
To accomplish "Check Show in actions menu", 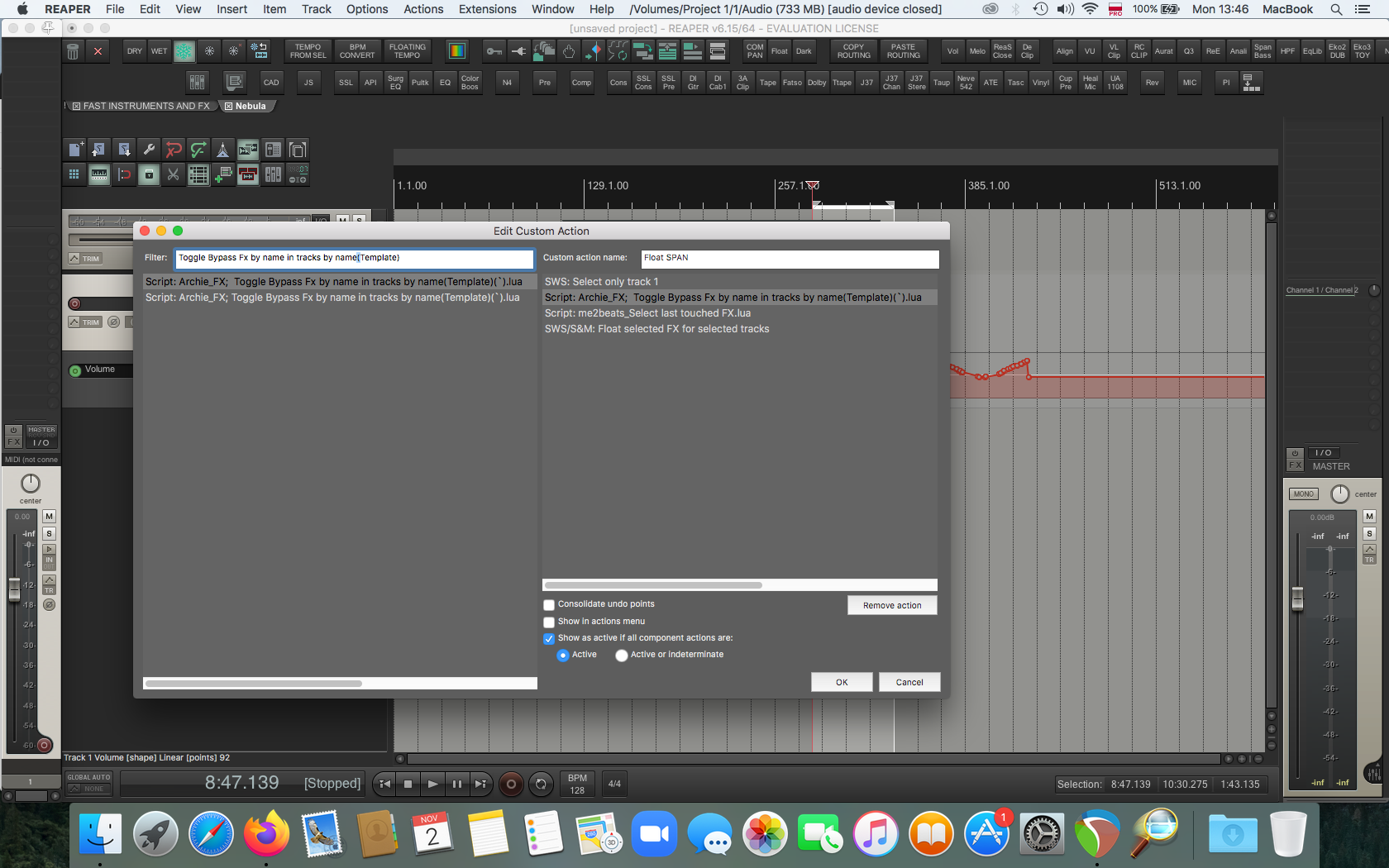I will click(x=549, y=622).
